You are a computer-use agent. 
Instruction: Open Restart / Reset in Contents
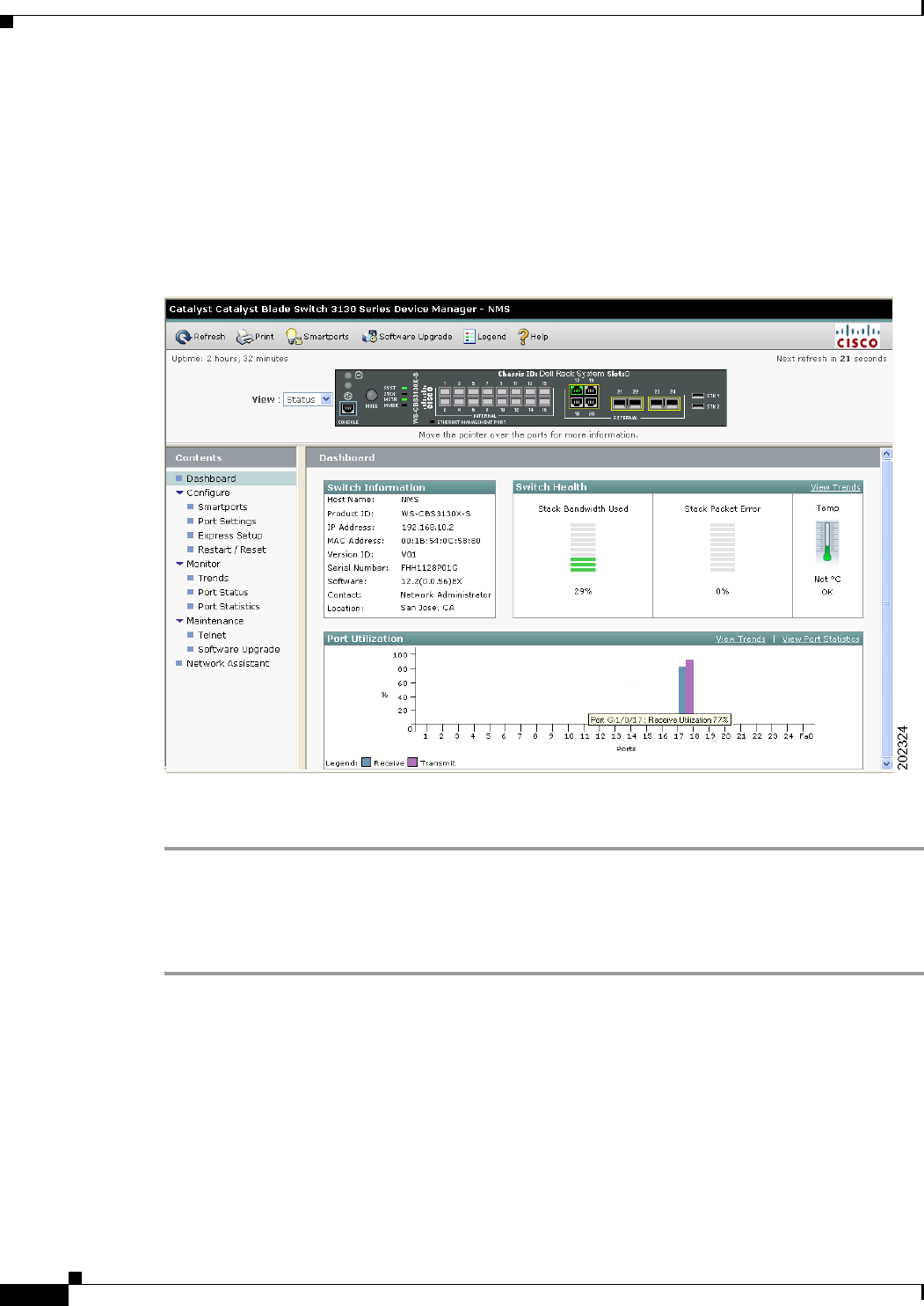232,550
